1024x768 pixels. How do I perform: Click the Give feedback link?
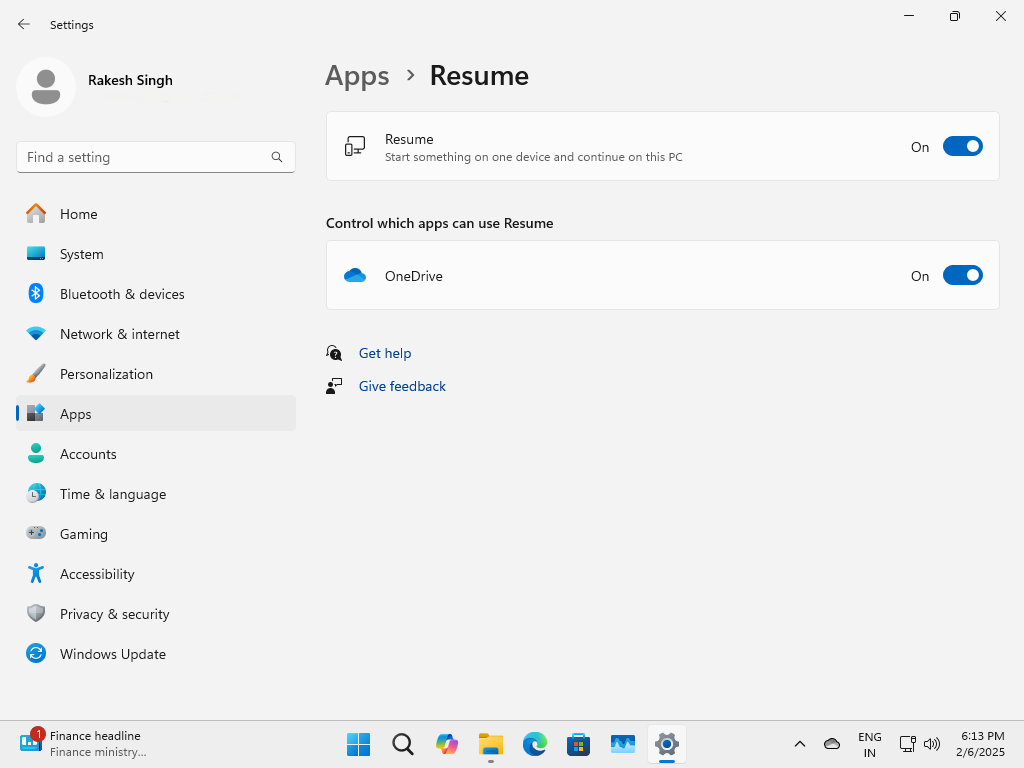tap(401, 386)
